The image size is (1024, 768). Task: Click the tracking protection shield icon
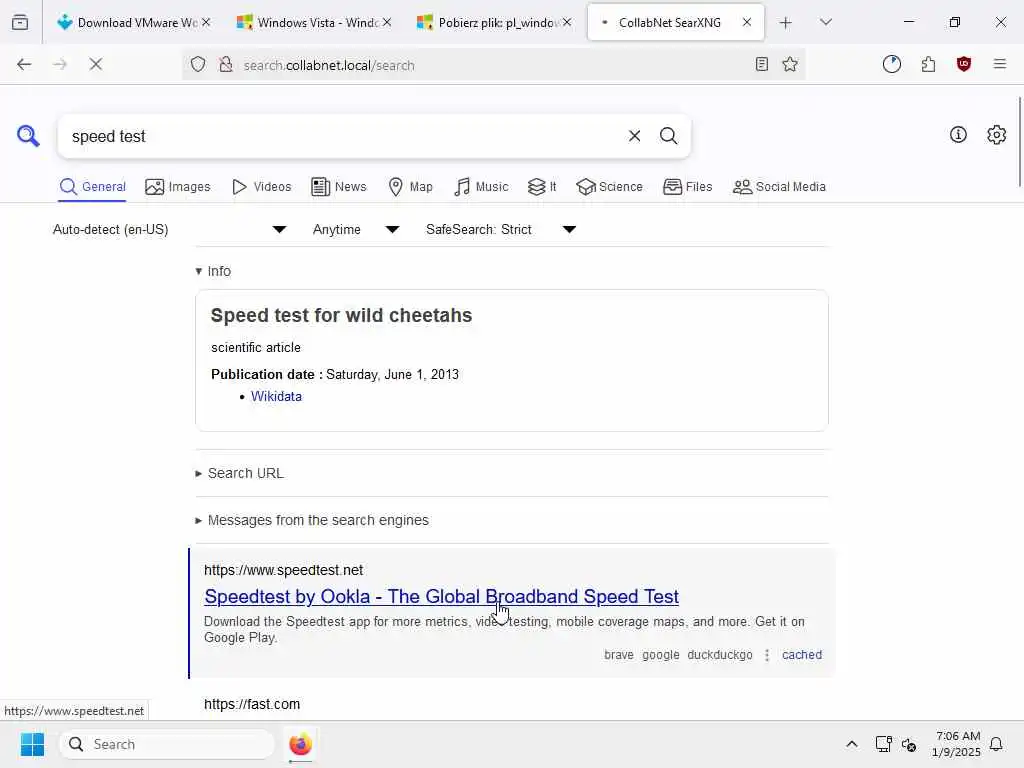[198, 64]
